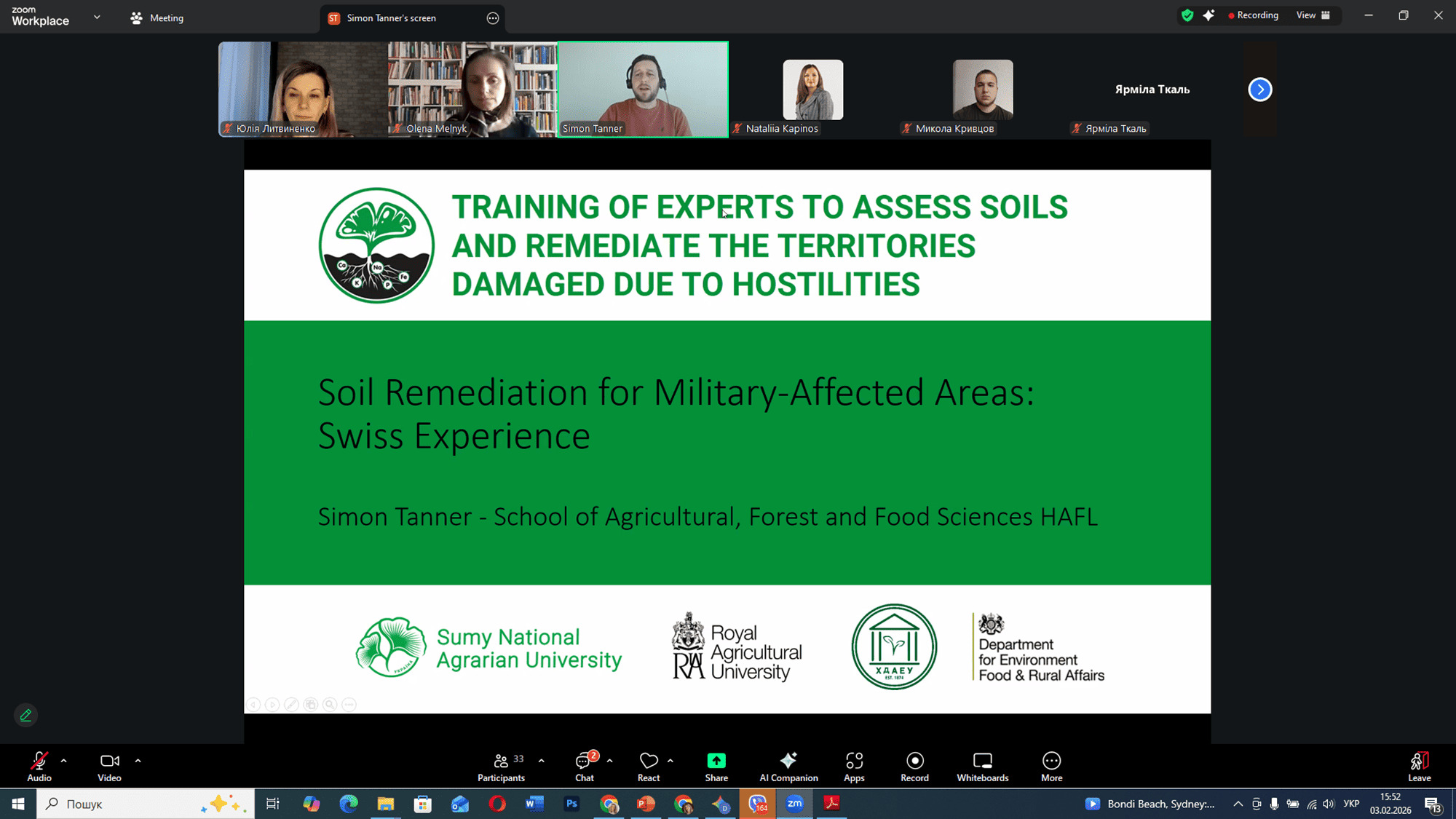
Task: Click the More options icon
Action: point(1051,767)
